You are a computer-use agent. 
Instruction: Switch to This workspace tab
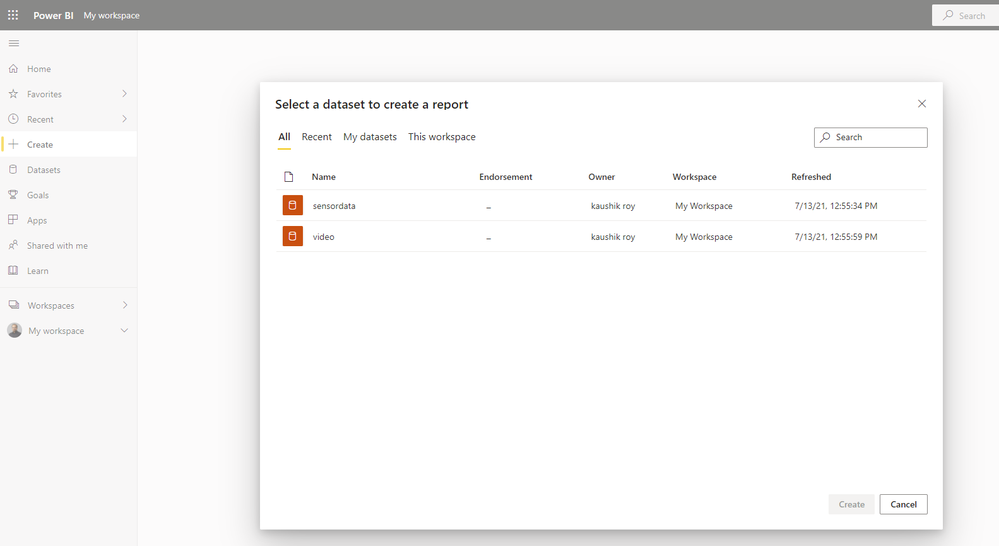(442, 137)
